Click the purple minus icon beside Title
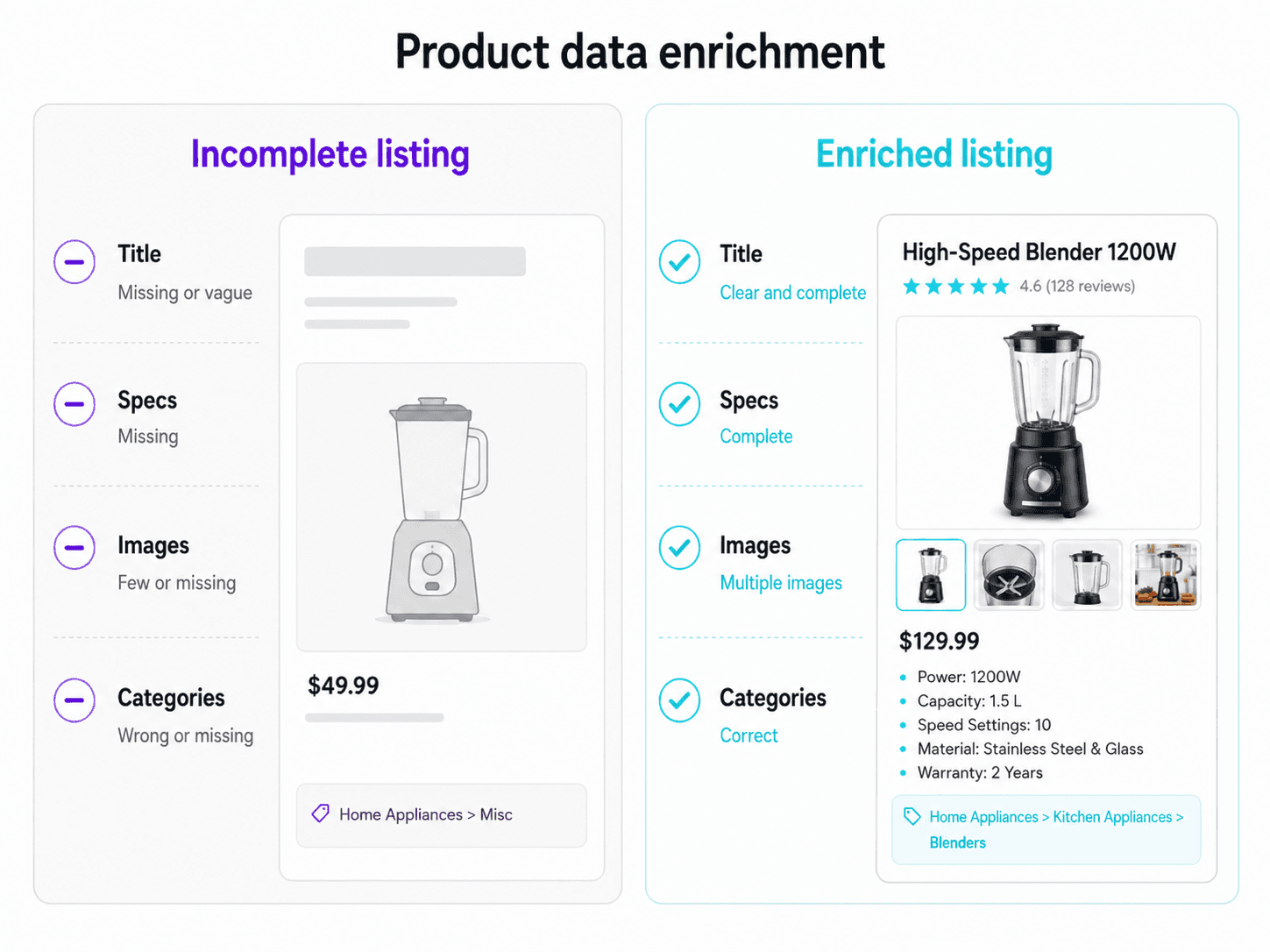The width and height of the screenshot is (1270, 952). 74,261
